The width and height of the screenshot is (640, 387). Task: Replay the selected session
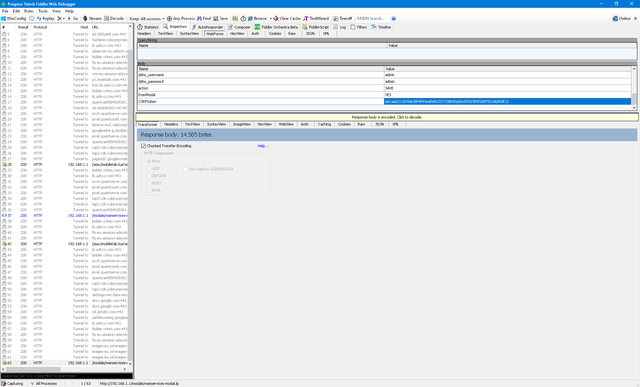coord(46,18)
